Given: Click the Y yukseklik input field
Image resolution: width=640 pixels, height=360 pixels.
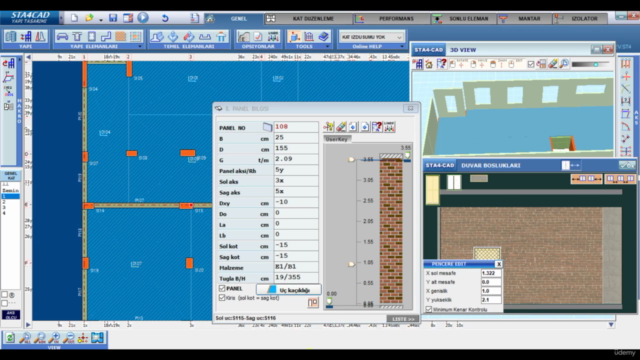Looking at the screenshot, I should pos(491,300).
